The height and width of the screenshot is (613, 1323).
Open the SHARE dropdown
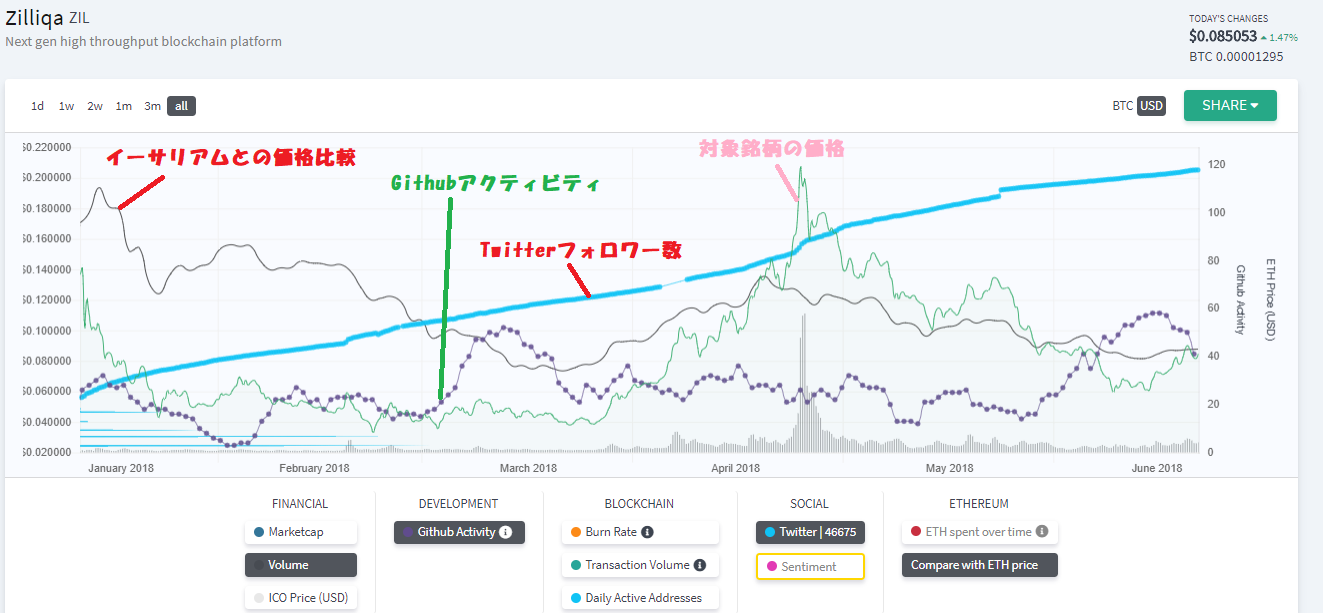(x=1229, y=105)
